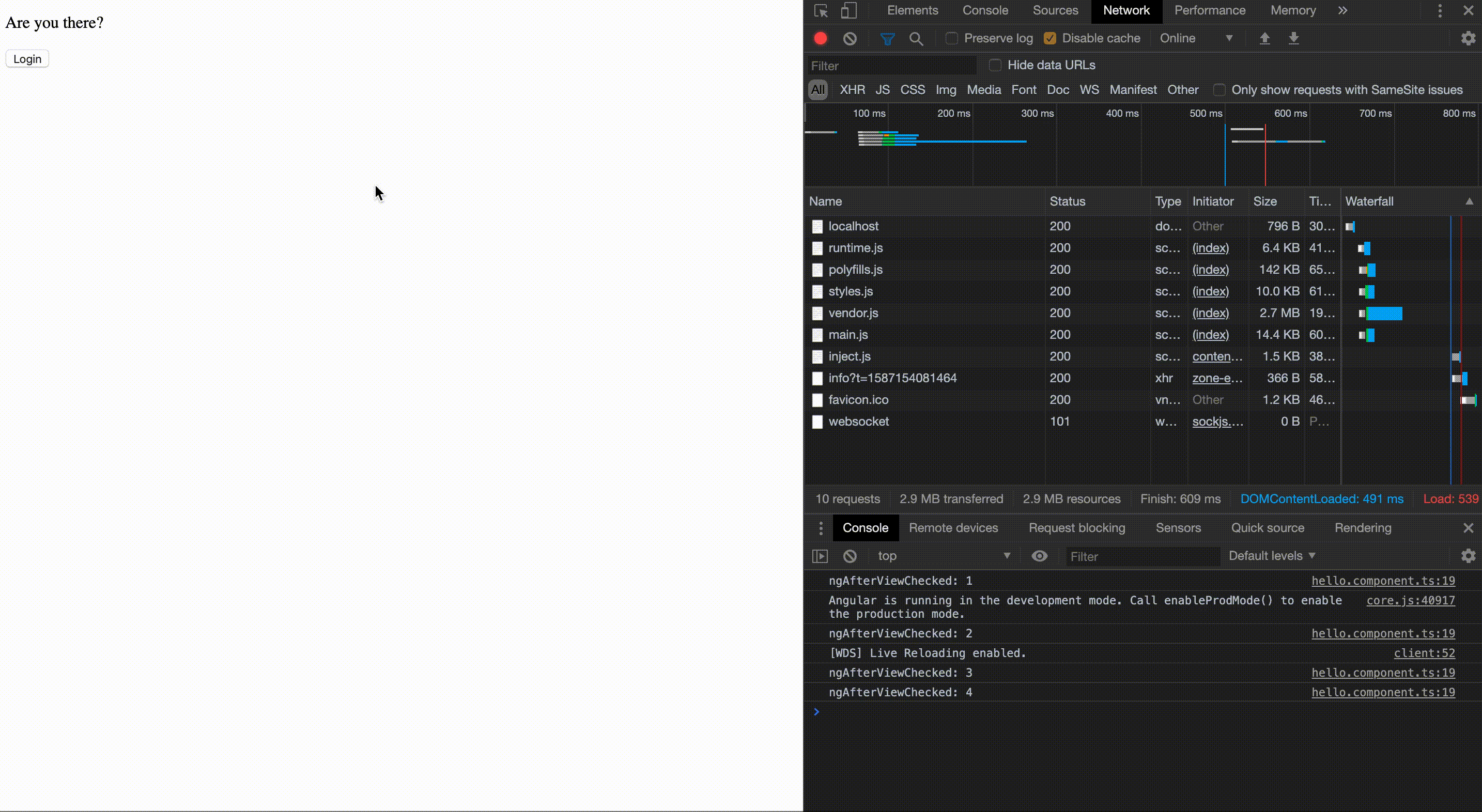Viewport: 1482px width, 812px height.
Task: Click the search magnifier icon in Network
Action: [x=916, y=38]
